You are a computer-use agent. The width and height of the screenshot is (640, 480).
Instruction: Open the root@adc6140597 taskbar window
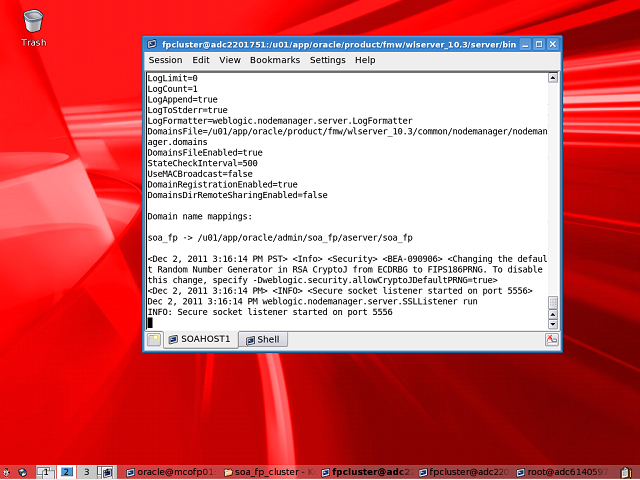562,472
